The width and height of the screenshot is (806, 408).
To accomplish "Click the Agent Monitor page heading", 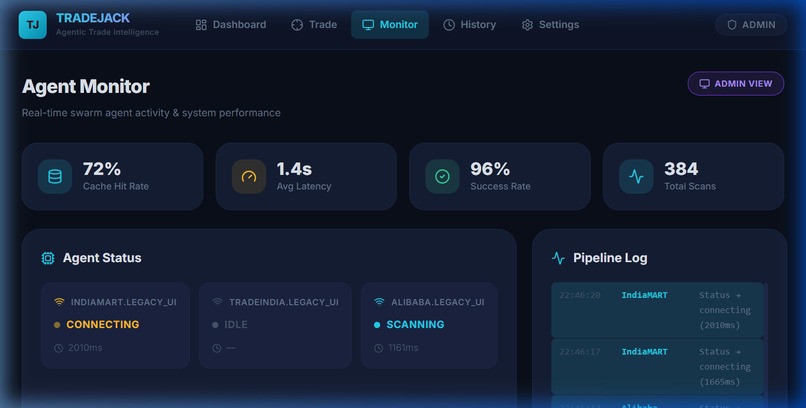I will click(x=86, y=86).
